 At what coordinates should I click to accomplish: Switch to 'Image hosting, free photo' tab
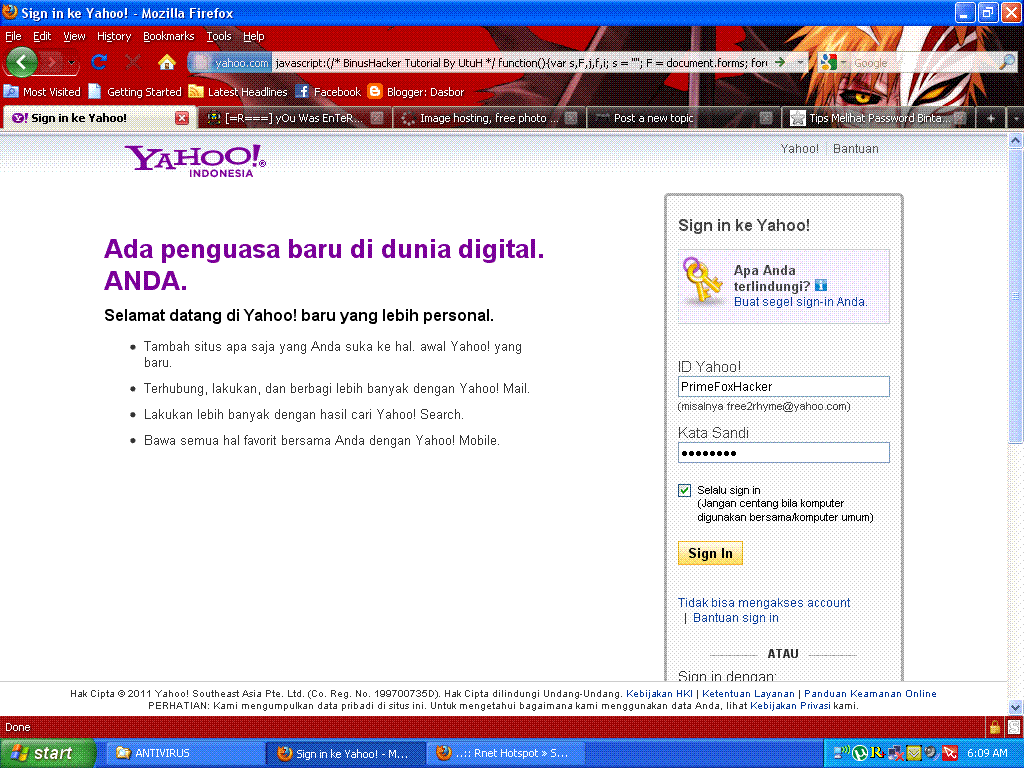(x=489, y=118)
